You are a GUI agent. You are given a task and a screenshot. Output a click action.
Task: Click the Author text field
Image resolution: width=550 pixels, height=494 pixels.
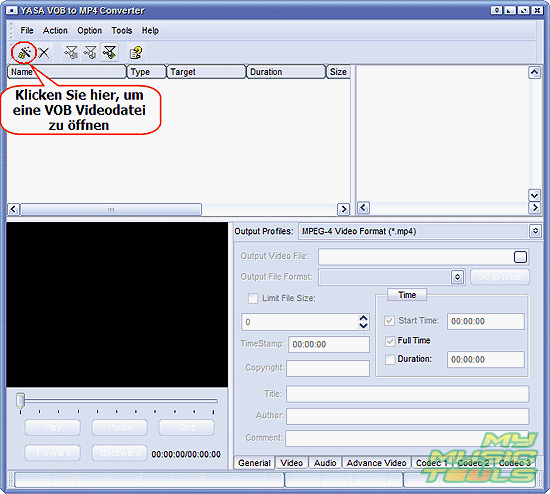coord(408,416)
